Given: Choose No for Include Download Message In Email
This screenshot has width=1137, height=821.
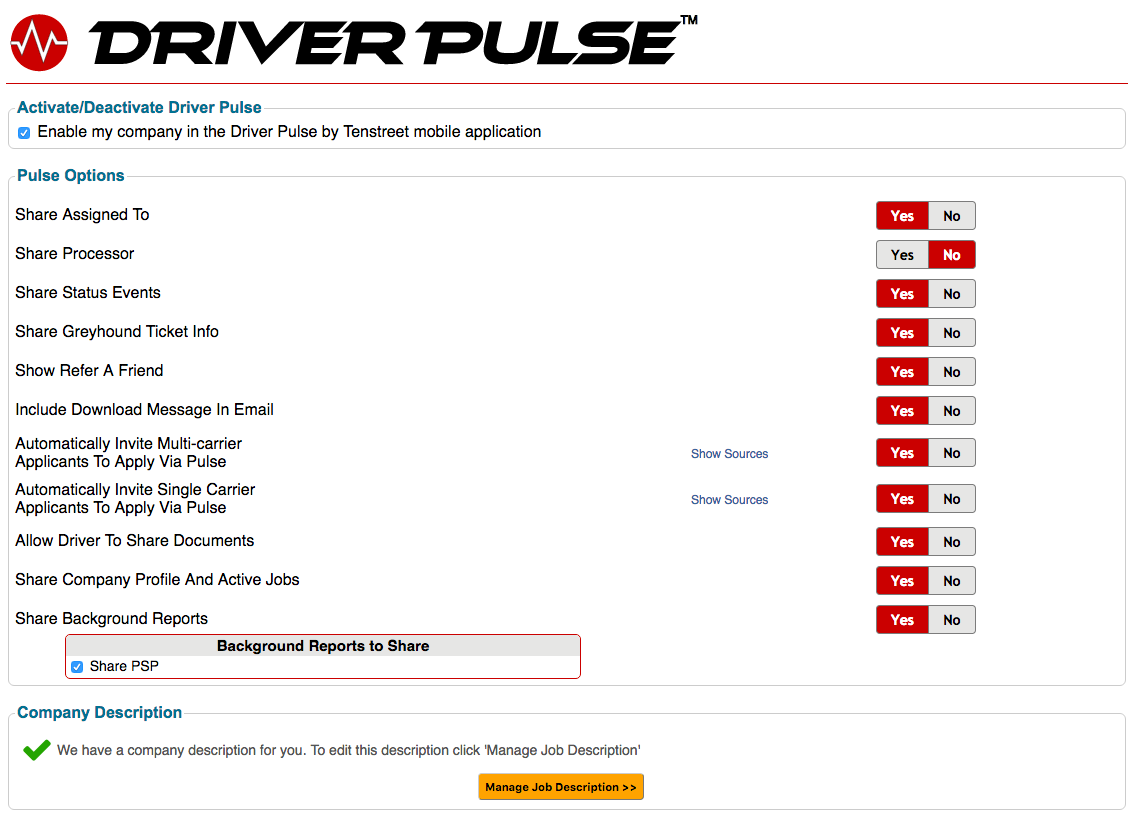Looking at the screenshot, I should (951, 411).
